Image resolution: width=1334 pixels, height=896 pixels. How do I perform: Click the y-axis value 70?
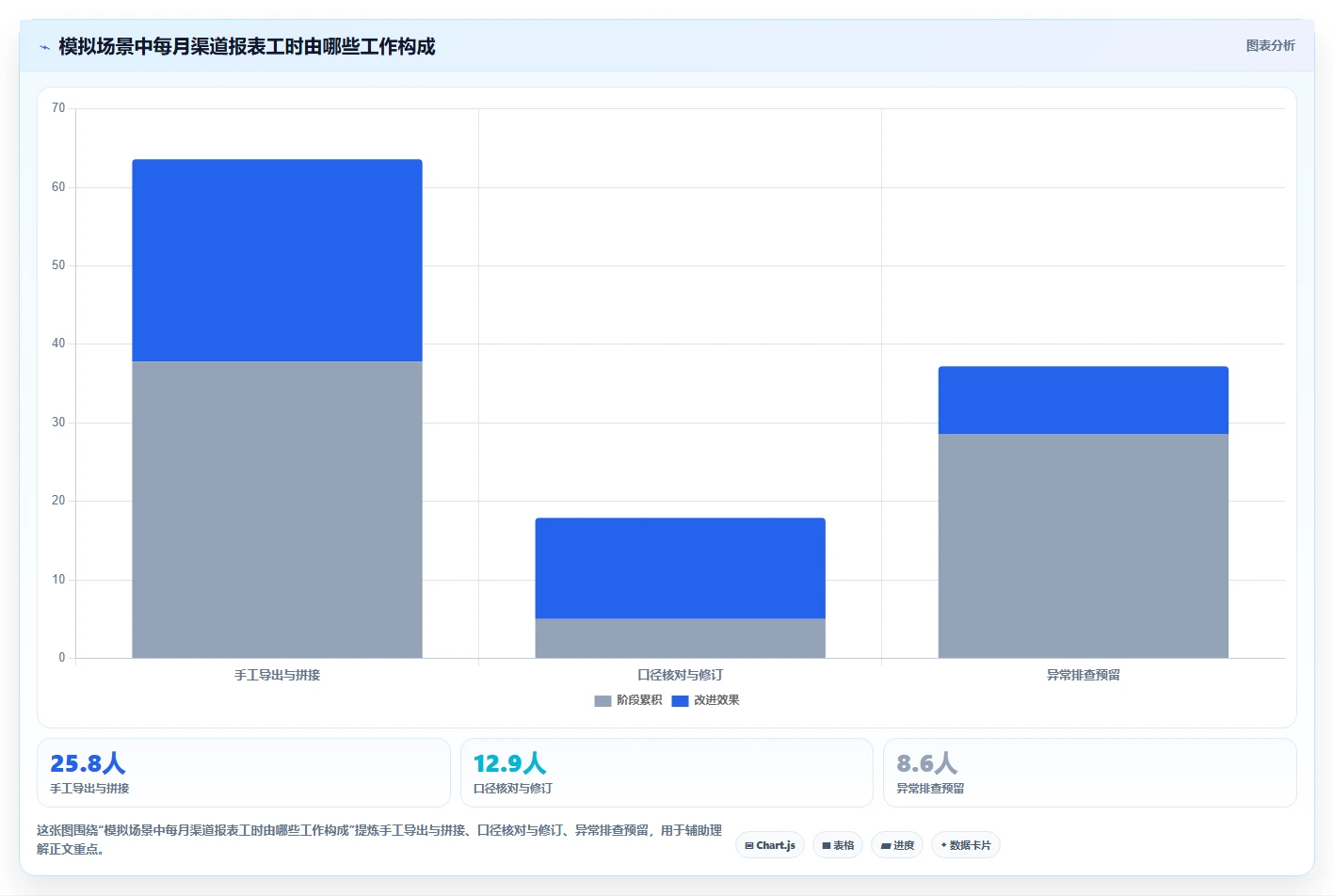click(58, 108)
